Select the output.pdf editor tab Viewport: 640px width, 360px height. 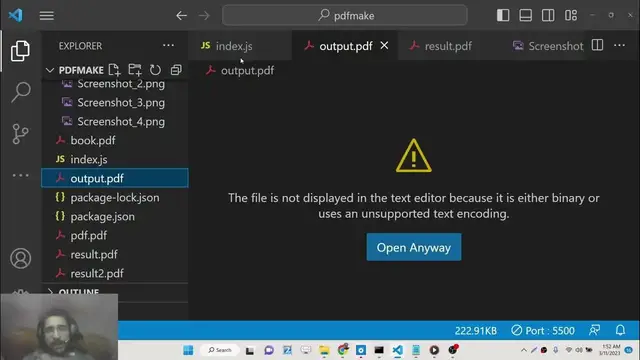pyautogui.click(x=345, y=46)
